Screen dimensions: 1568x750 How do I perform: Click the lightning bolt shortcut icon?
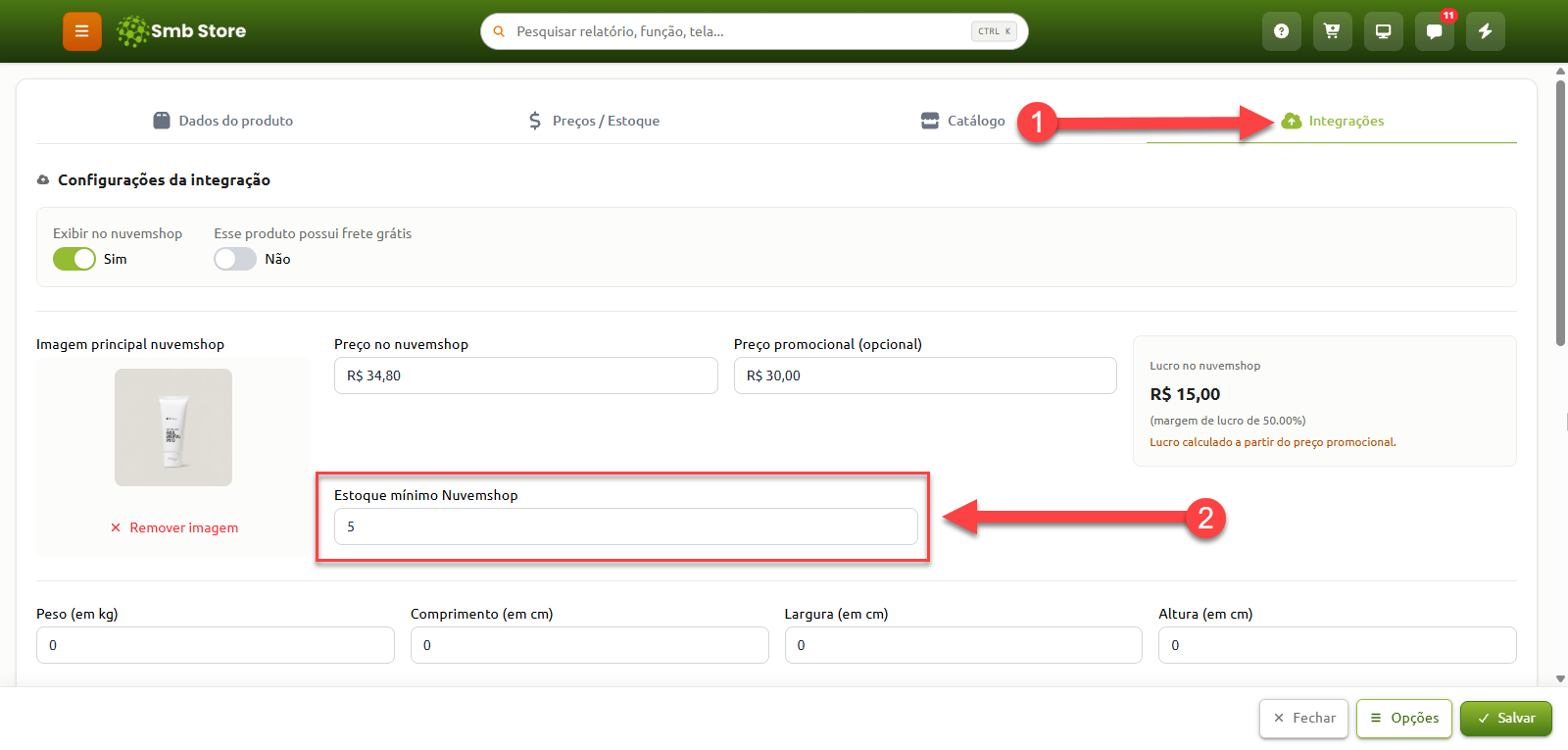click(1485, 31)
